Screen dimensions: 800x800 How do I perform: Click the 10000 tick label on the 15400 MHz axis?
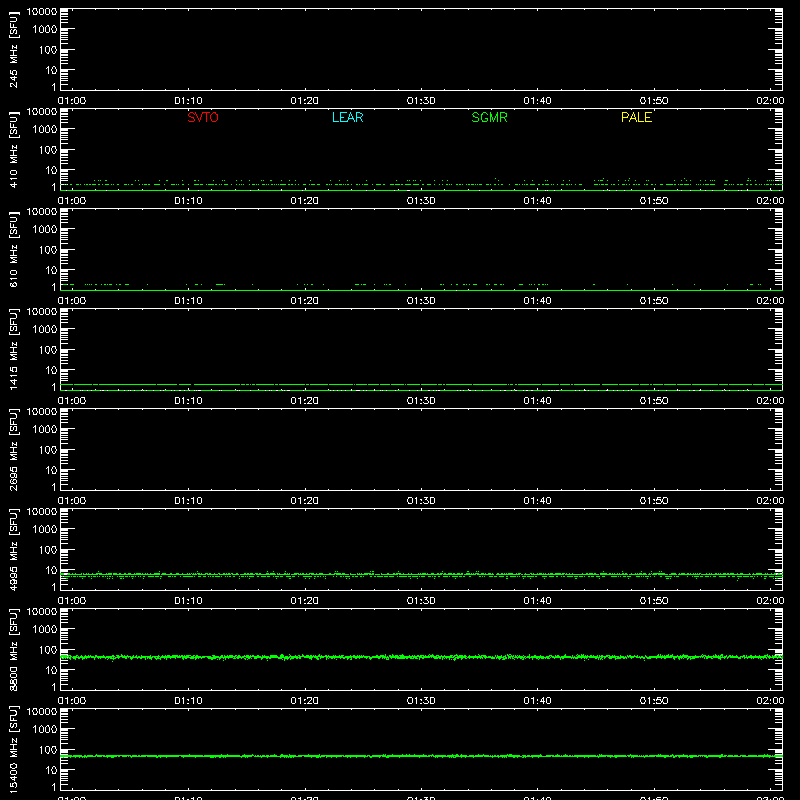point(42,712)
